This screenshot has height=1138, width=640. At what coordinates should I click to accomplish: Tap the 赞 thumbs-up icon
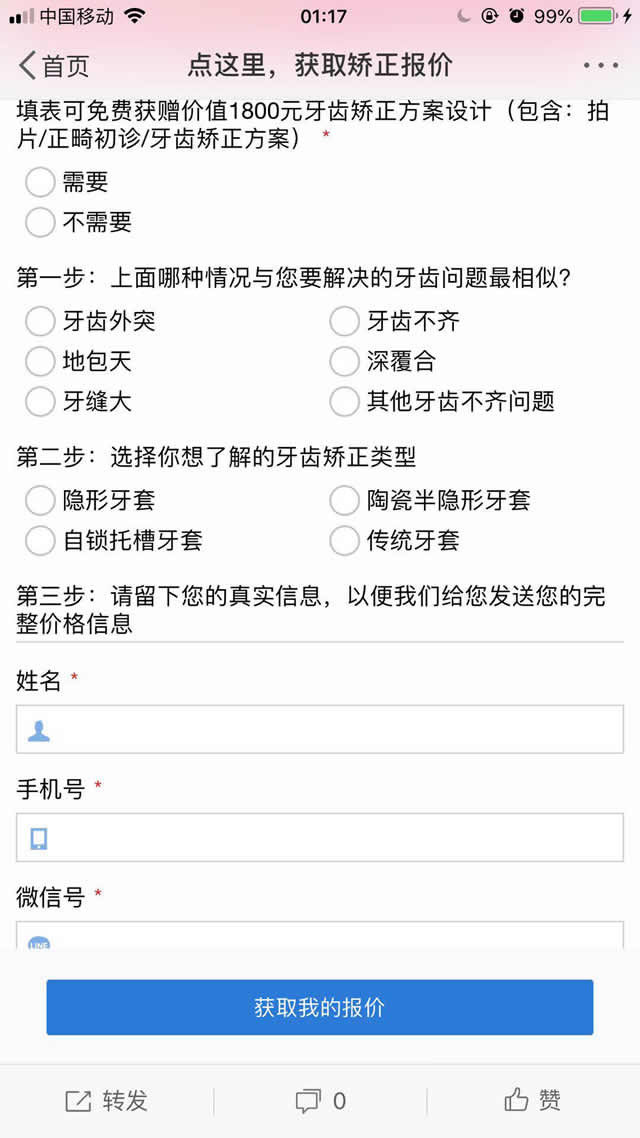pyautogui.click(x=516, y=1101)
